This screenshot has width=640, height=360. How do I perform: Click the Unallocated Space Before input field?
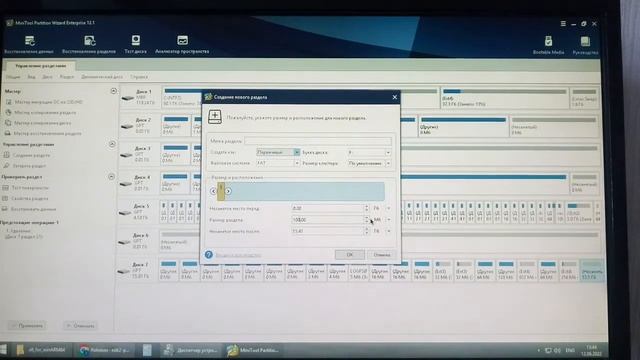click(x=327, y=208)
